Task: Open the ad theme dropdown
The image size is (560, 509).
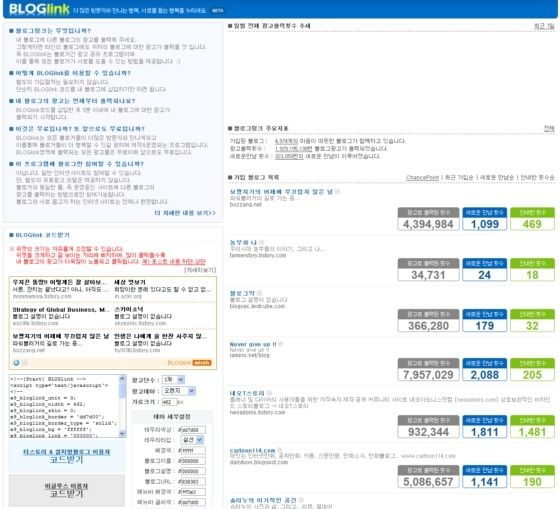Action: pyautogui.click(x=179, y=391)
